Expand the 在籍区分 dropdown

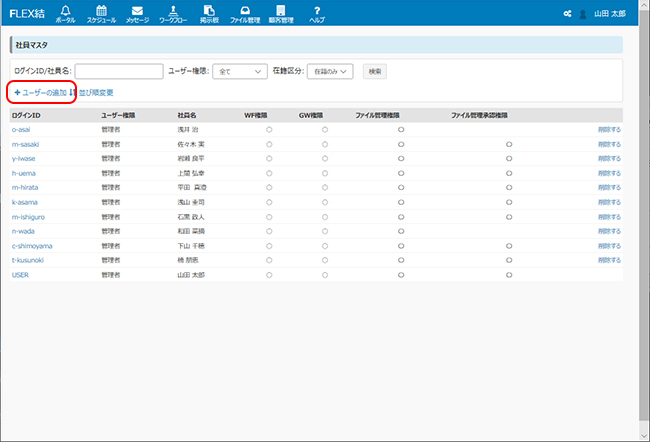pos(330,71)
